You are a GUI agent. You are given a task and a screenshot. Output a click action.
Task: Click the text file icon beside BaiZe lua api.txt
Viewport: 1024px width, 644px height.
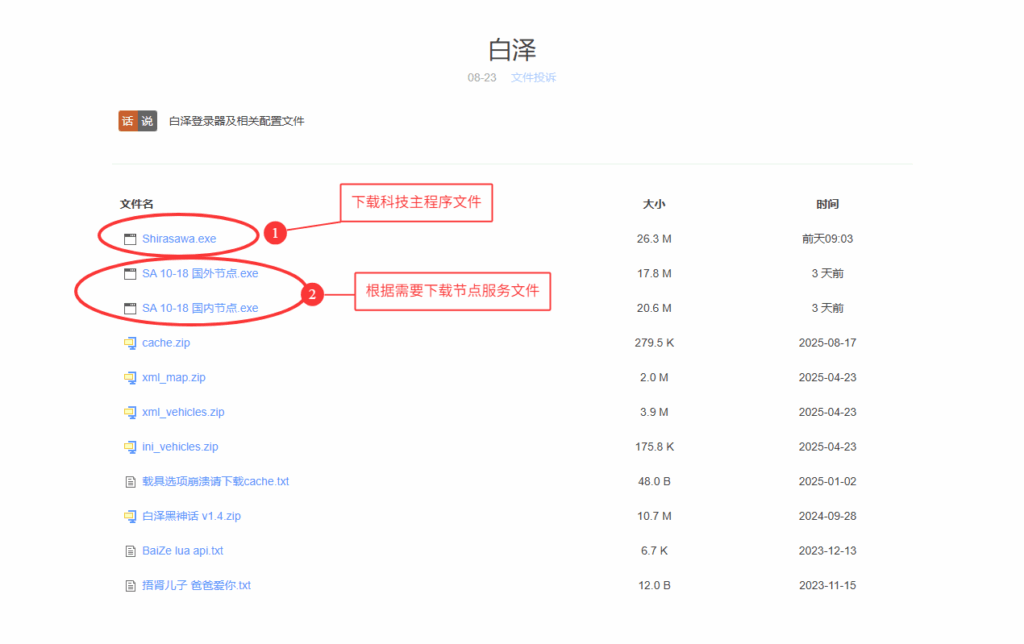click(129, 551)
